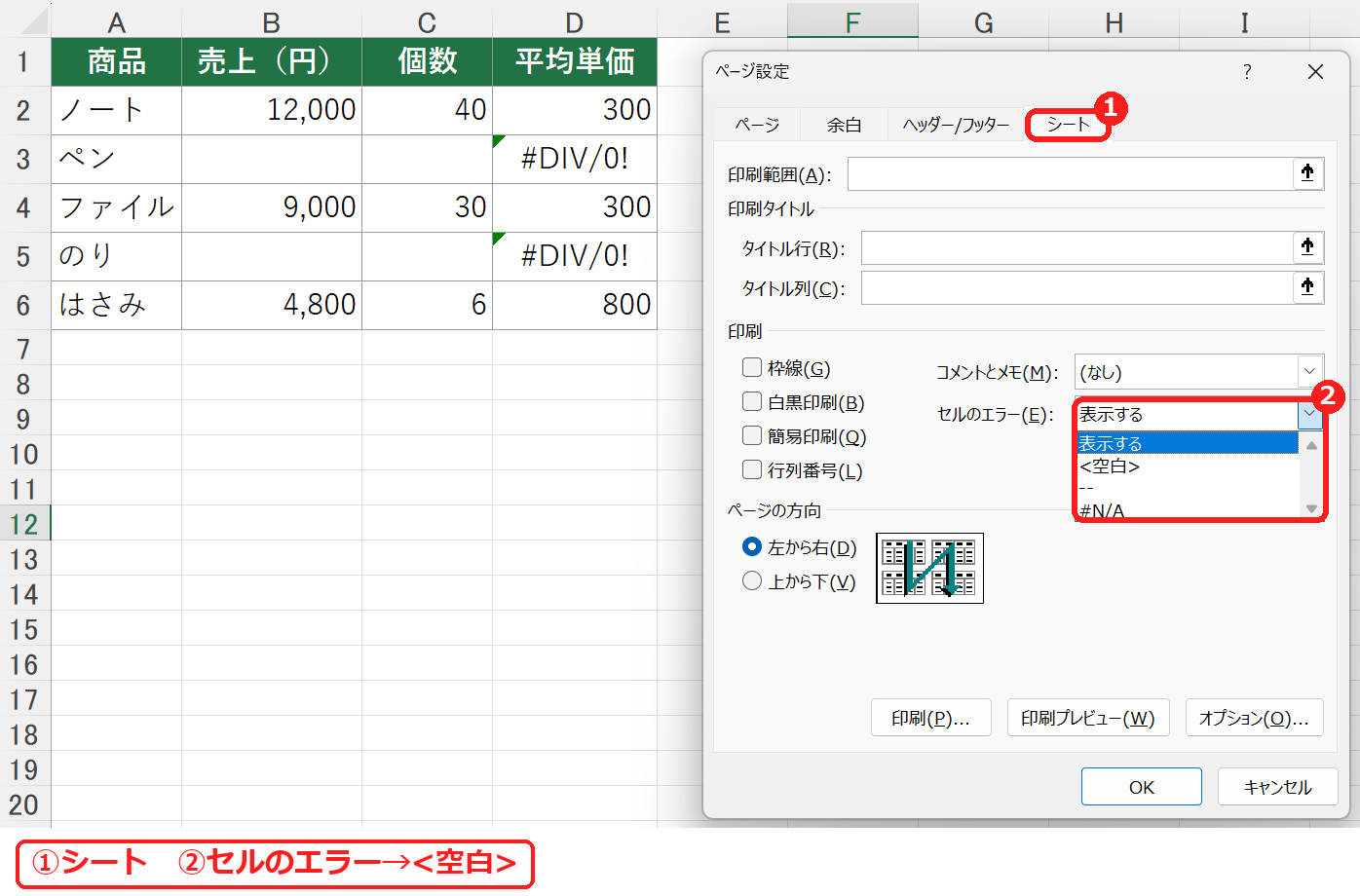This screenshot has width=1360, height=896.
Task: Click into the タイトル行 input field
Action: 1077,247
